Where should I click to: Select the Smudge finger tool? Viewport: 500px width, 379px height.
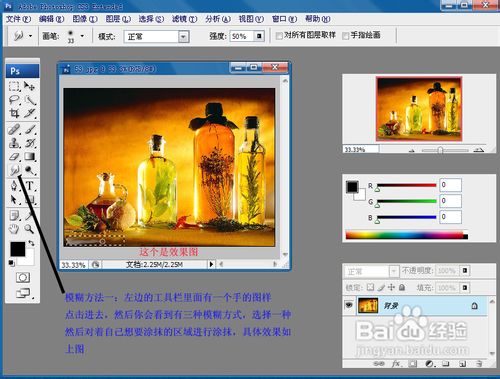pyautogui.click(x=14, y=170)
